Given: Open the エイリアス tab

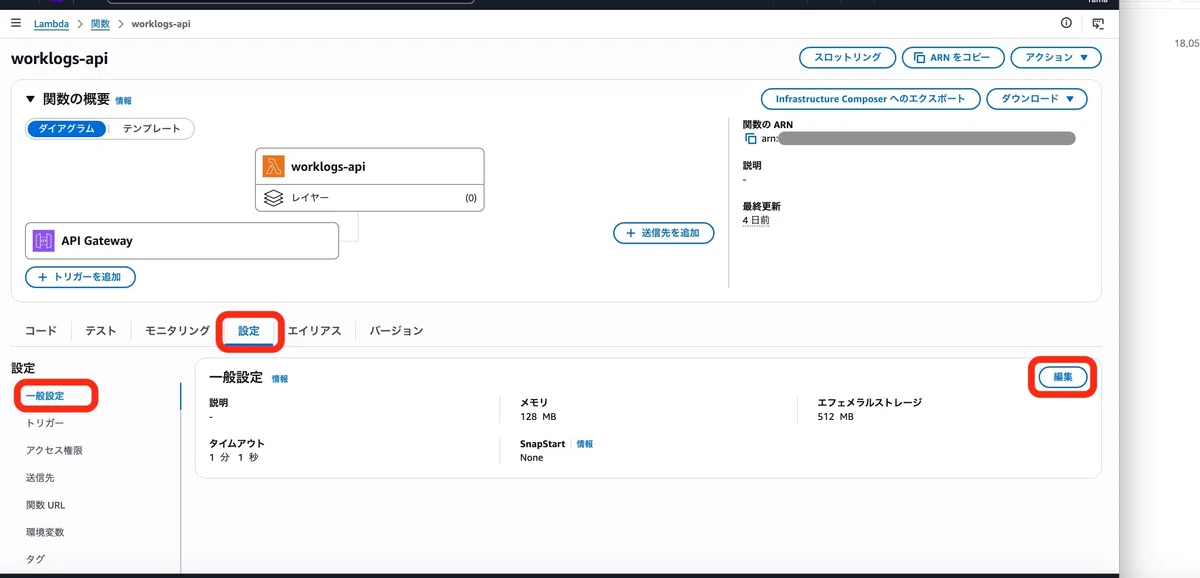Looking at the screenshot, I should tap(315, 331).
